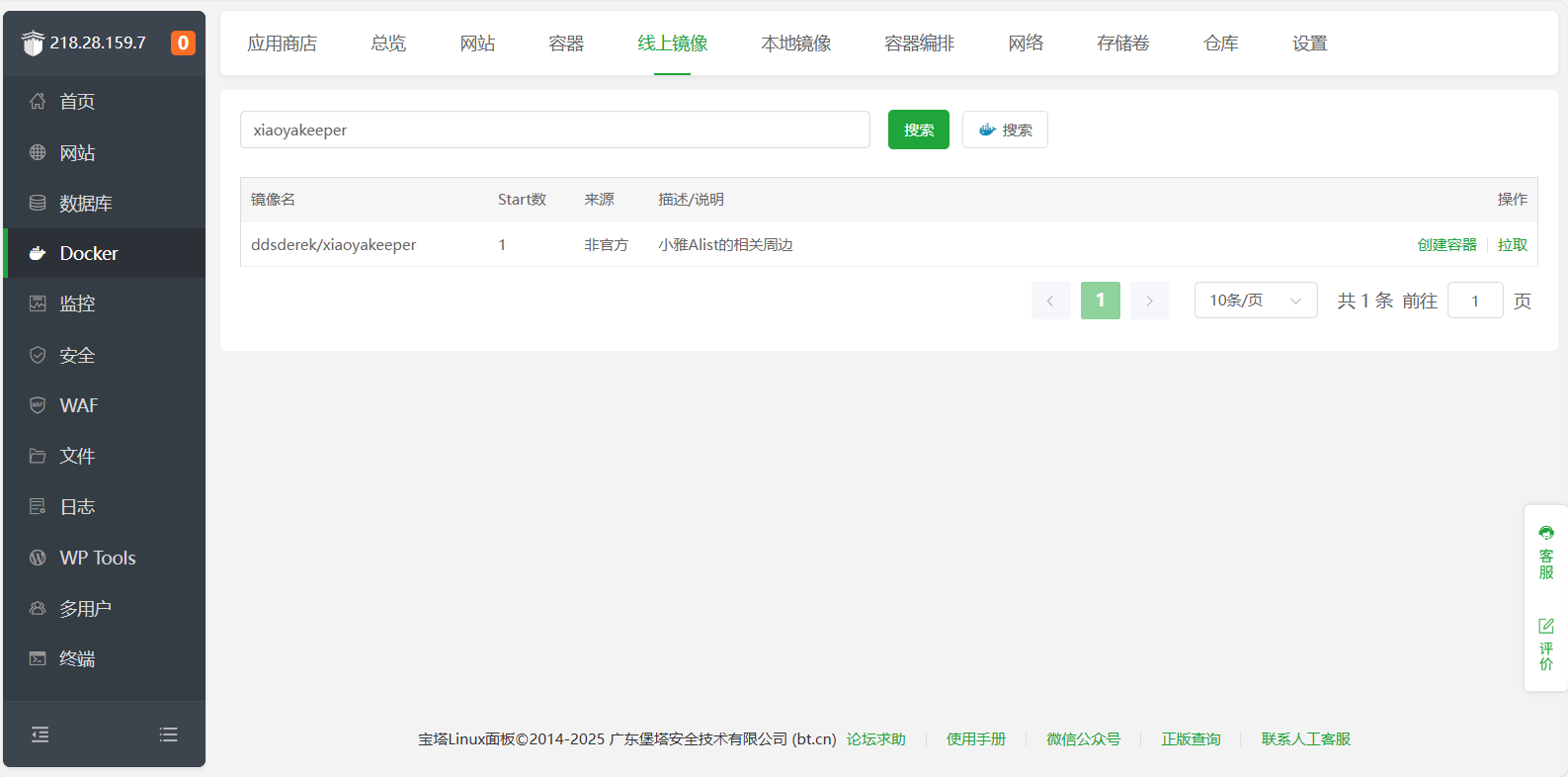Open the 评价 feedback edit icon
The width and height of the screenshot is (1568, 777).
(1546, 626)
